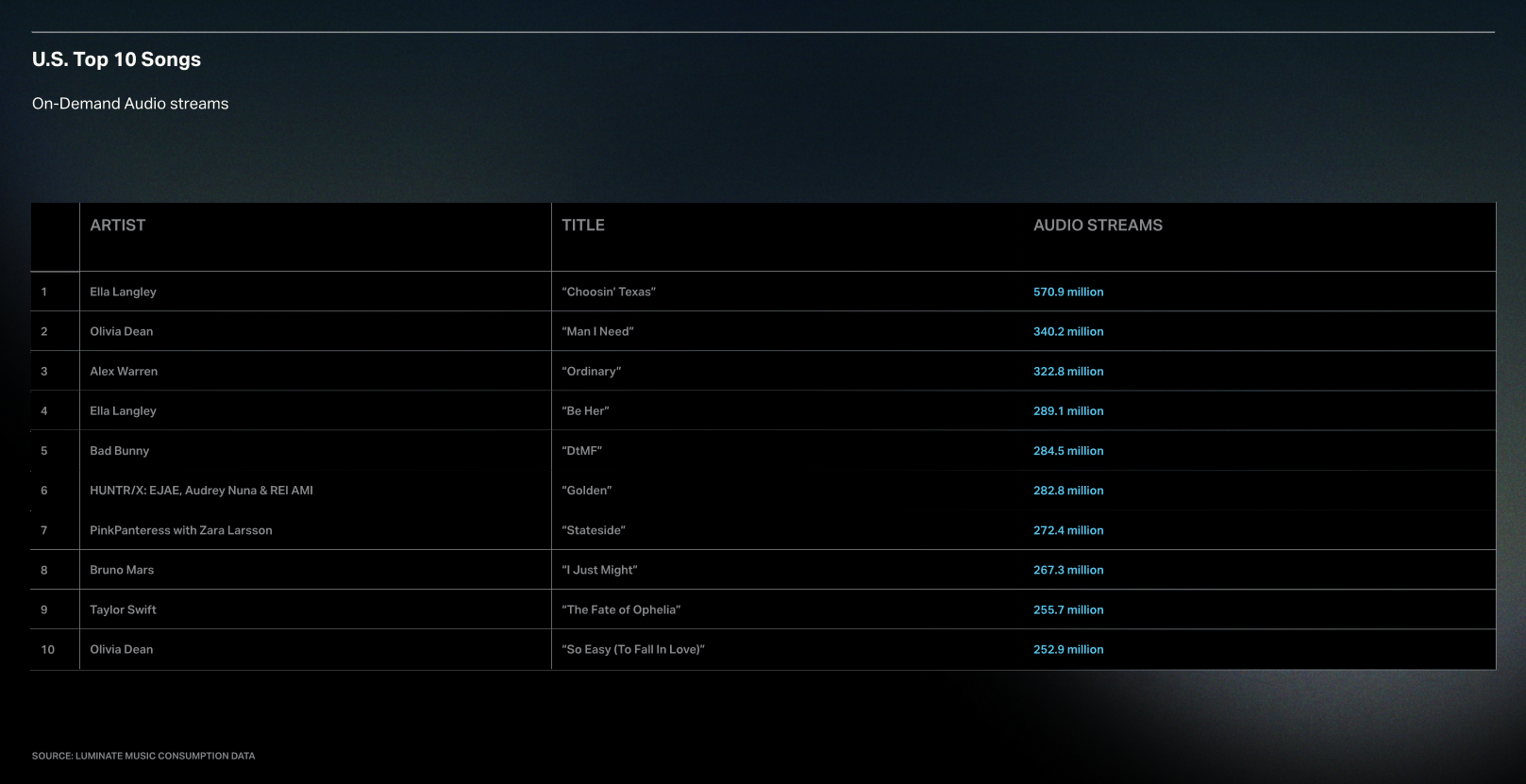Screen dimensions: 1526x784
Task: Click the 'U.S. Top 10 Songs' heading
Action: point(116,59)
